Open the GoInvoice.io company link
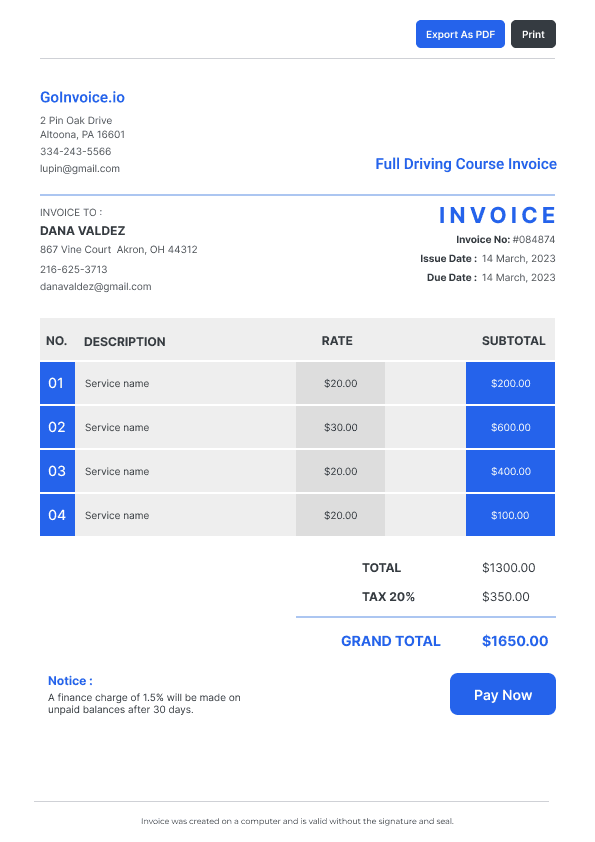 pyautogui.click(x=82, y=97)
